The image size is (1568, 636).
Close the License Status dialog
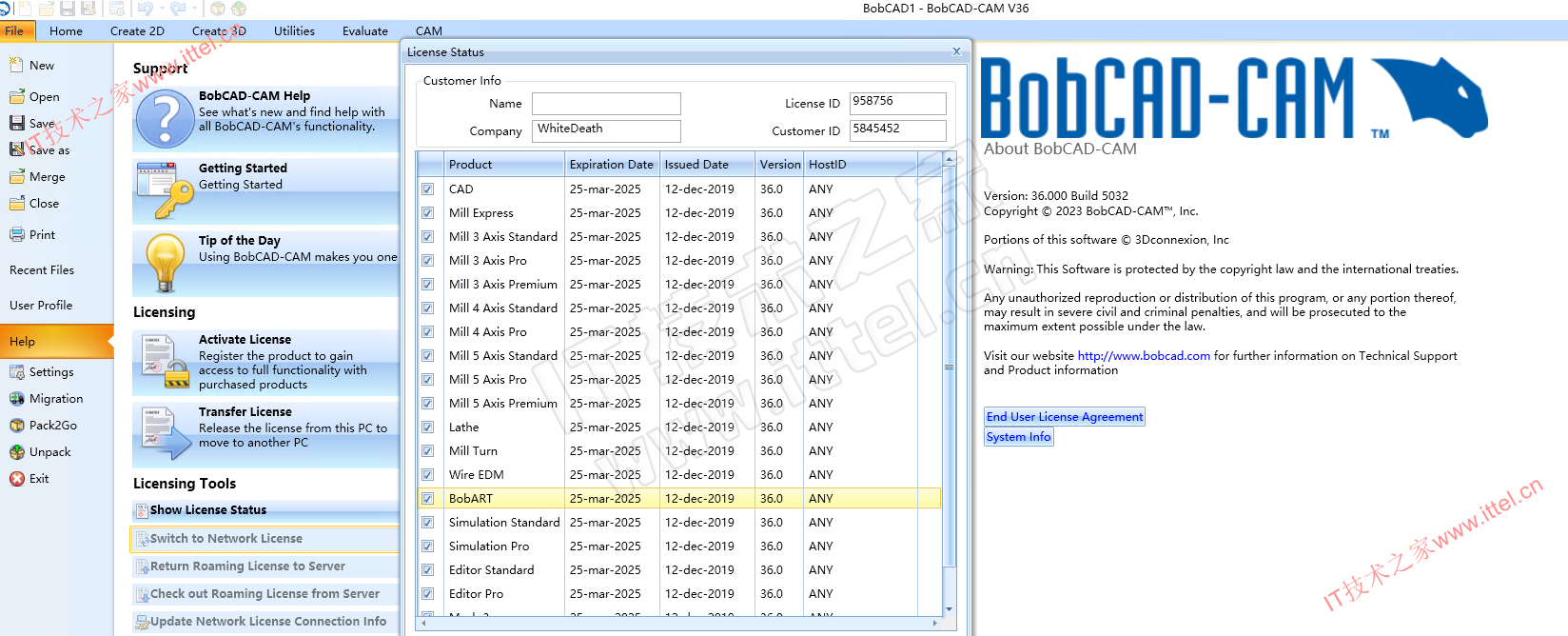point(956,51)
